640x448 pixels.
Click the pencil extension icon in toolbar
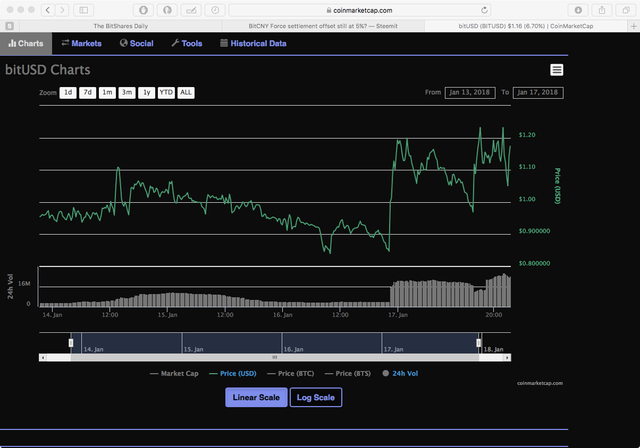pyautogui.click(x=191, y=10)
